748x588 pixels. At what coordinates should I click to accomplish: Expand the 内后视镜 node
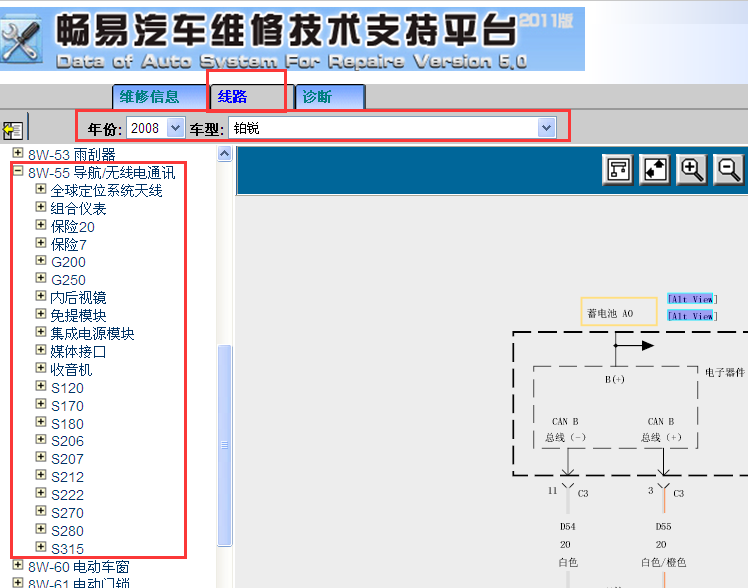point(41,296)
